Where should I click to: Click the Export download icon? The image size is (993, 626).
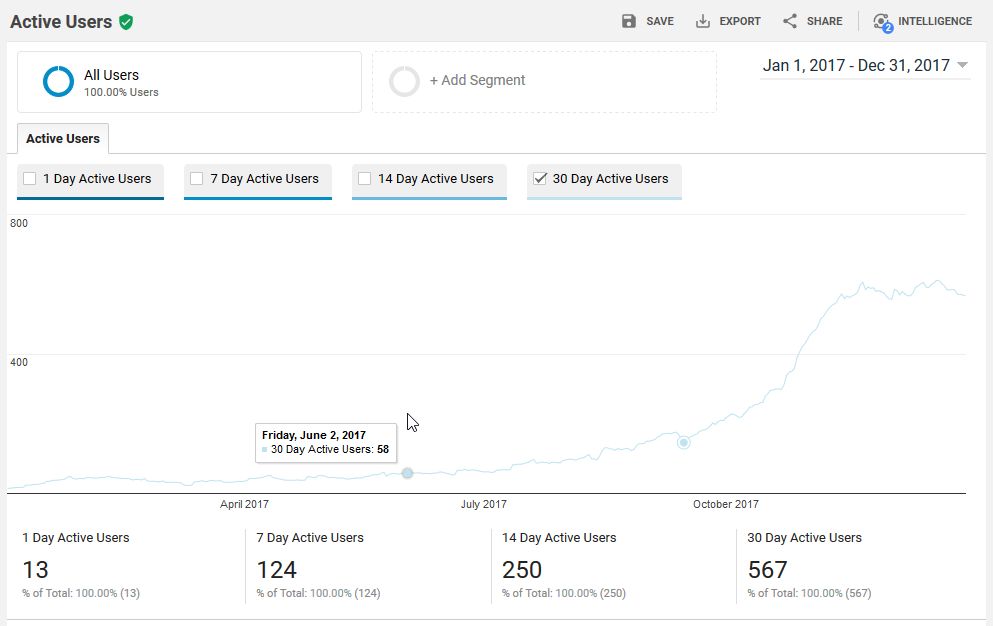pyautogui.click(x=703, y=21)
